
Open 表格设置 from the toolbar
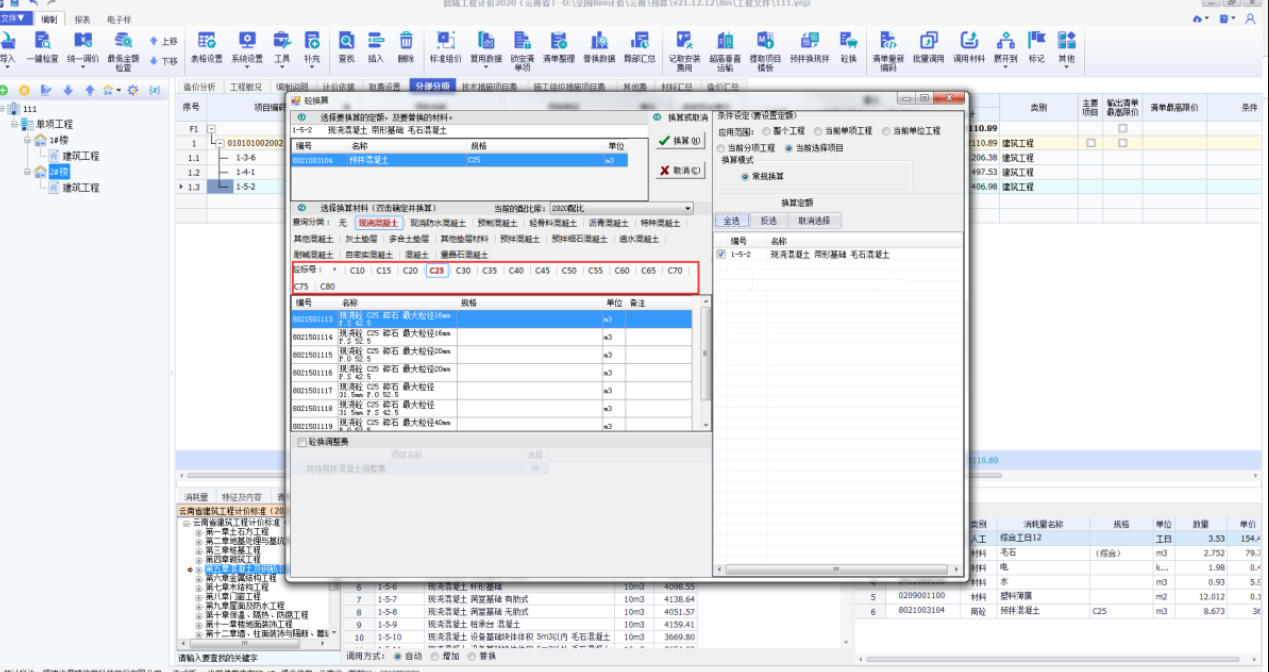(x=207, y=47)
